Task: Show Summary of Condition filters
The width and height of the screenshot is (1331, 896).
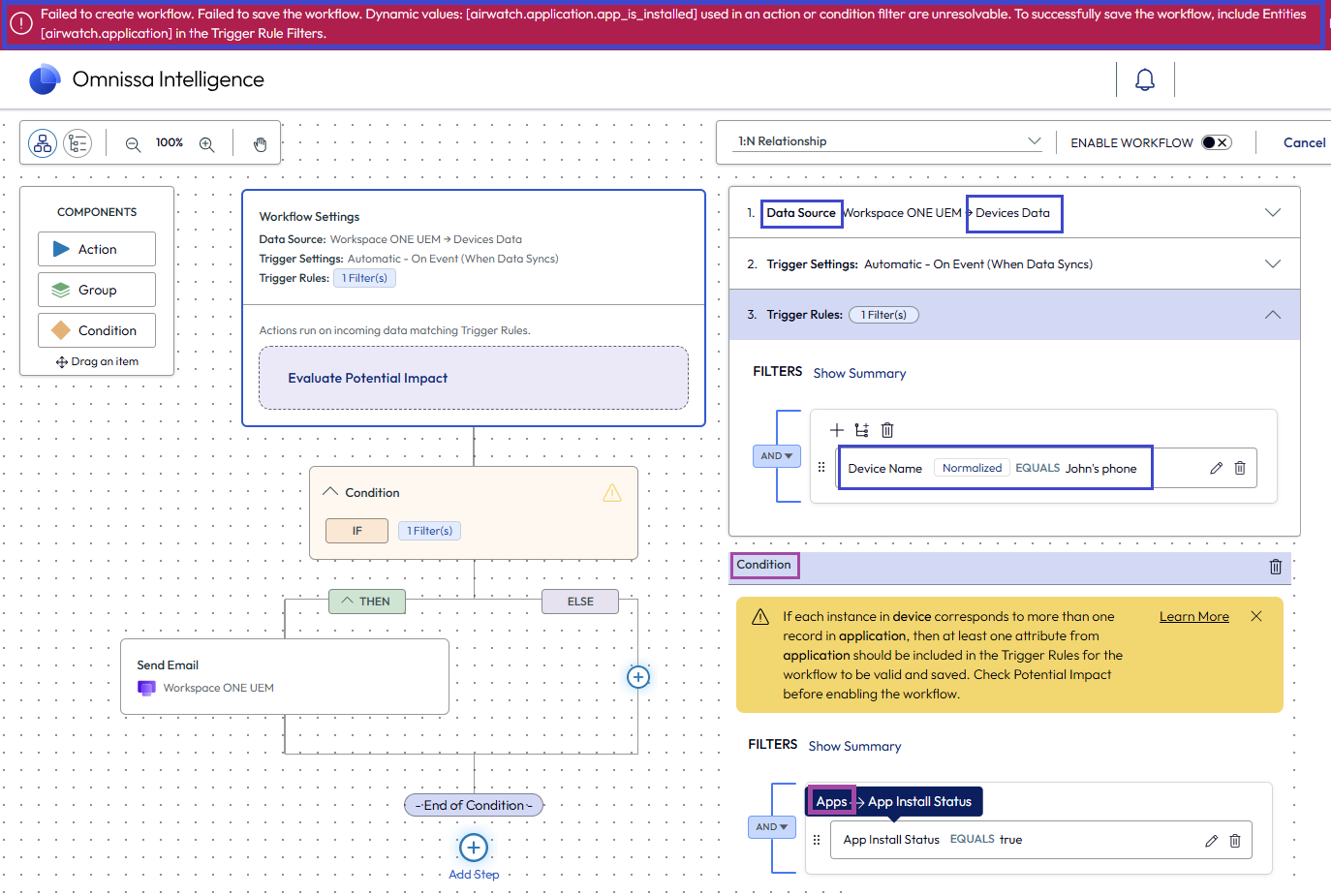Action: pyautogui.click(x=855, y=746)
